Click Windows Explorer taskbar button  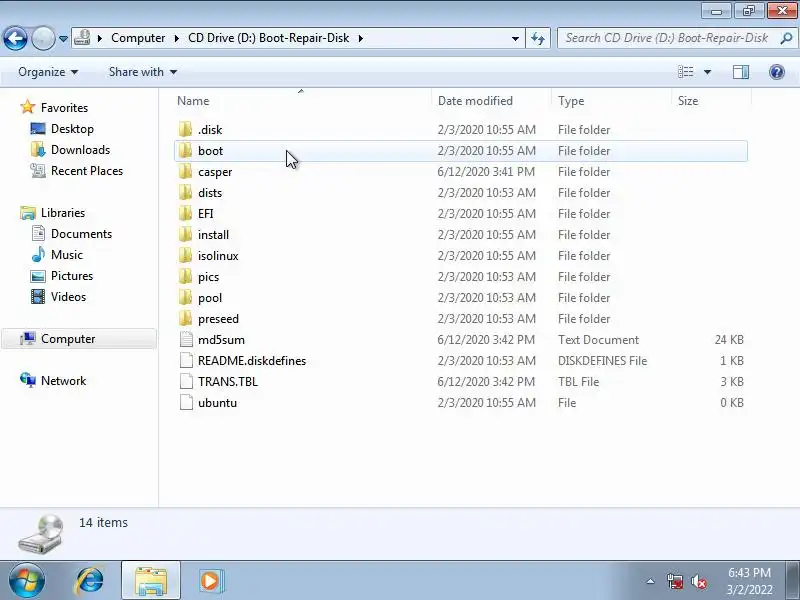[x=151, y=581]
